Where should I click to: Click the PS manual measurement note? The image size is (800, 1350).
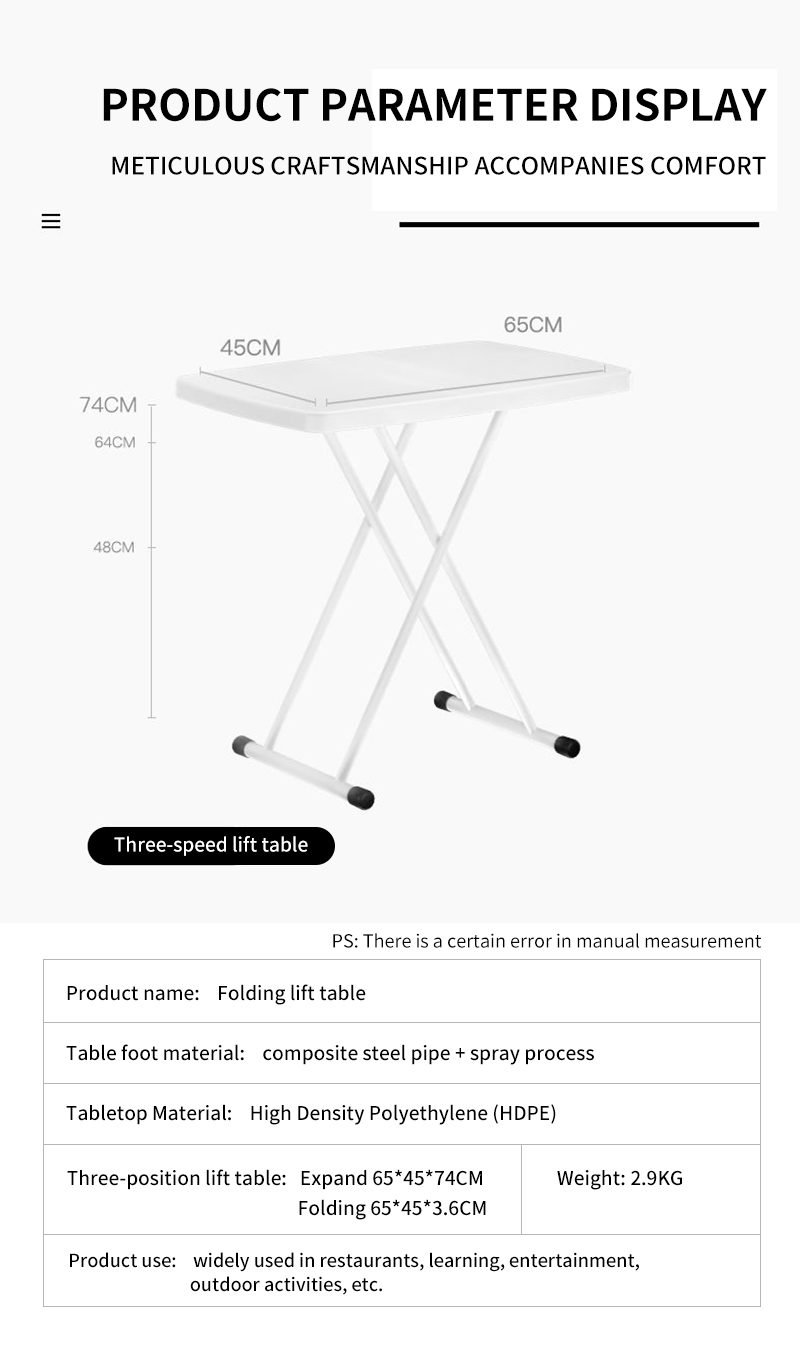pyautogui.click(x=546, y=941)
